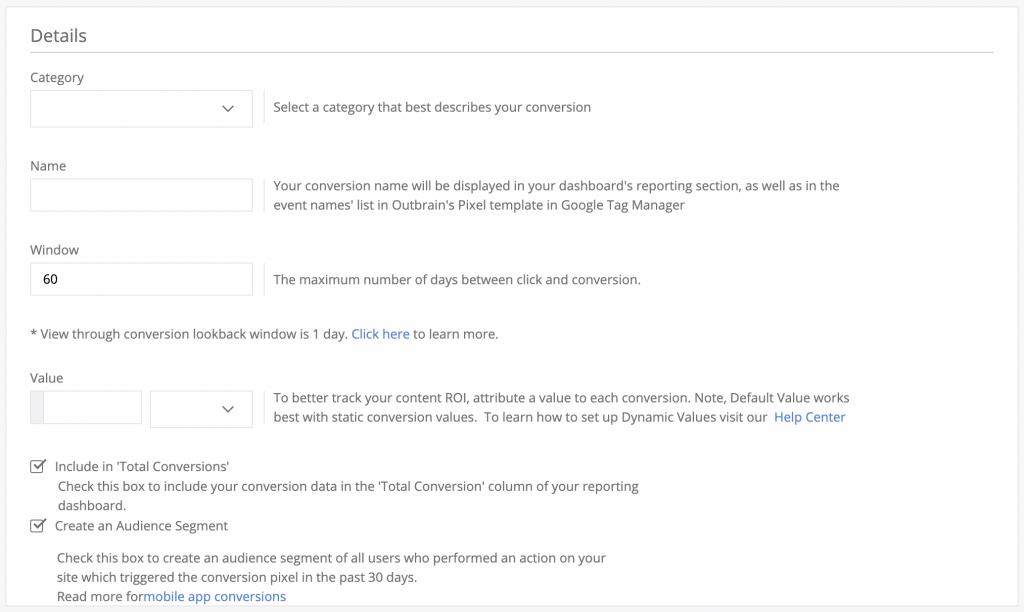Click the conversion Name input field
The width and height of the screenshot is (1024, 612).
(141, 195)
